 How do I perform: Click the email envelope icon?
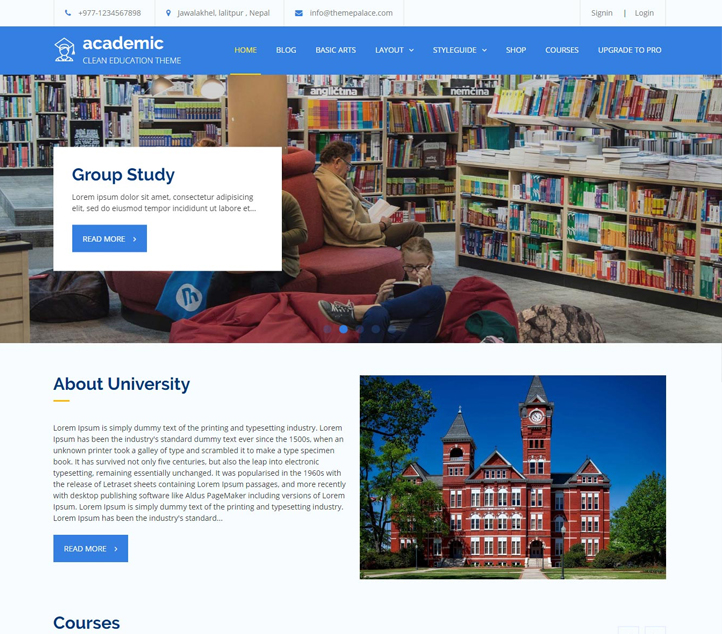(299, 13)
